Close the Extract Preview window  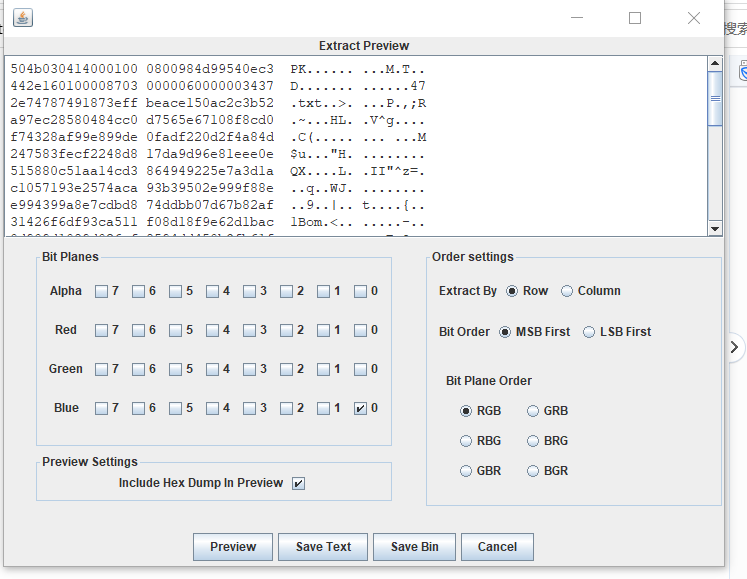(x=694, y=18)
